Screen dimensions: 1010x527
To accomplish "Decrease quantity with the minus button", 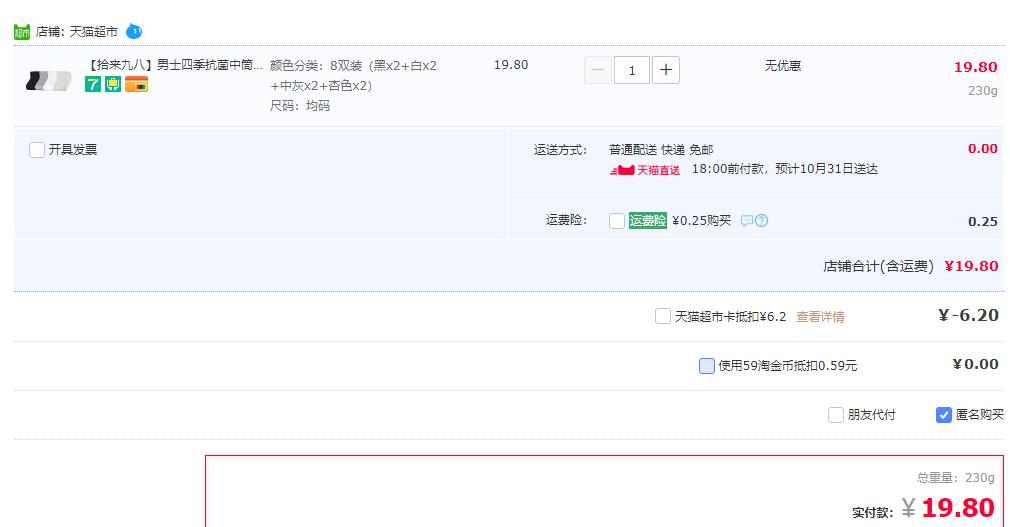I will [598, 70].
